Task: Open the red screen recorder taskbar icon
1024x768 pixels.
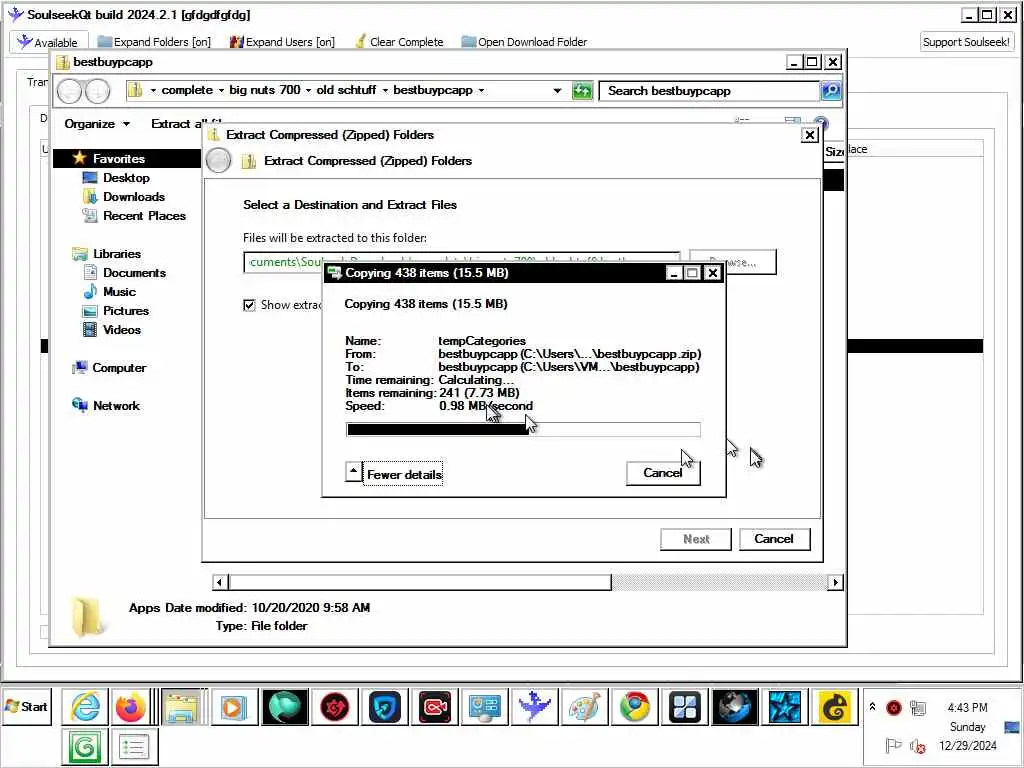Action: click(x=434, y=707)
